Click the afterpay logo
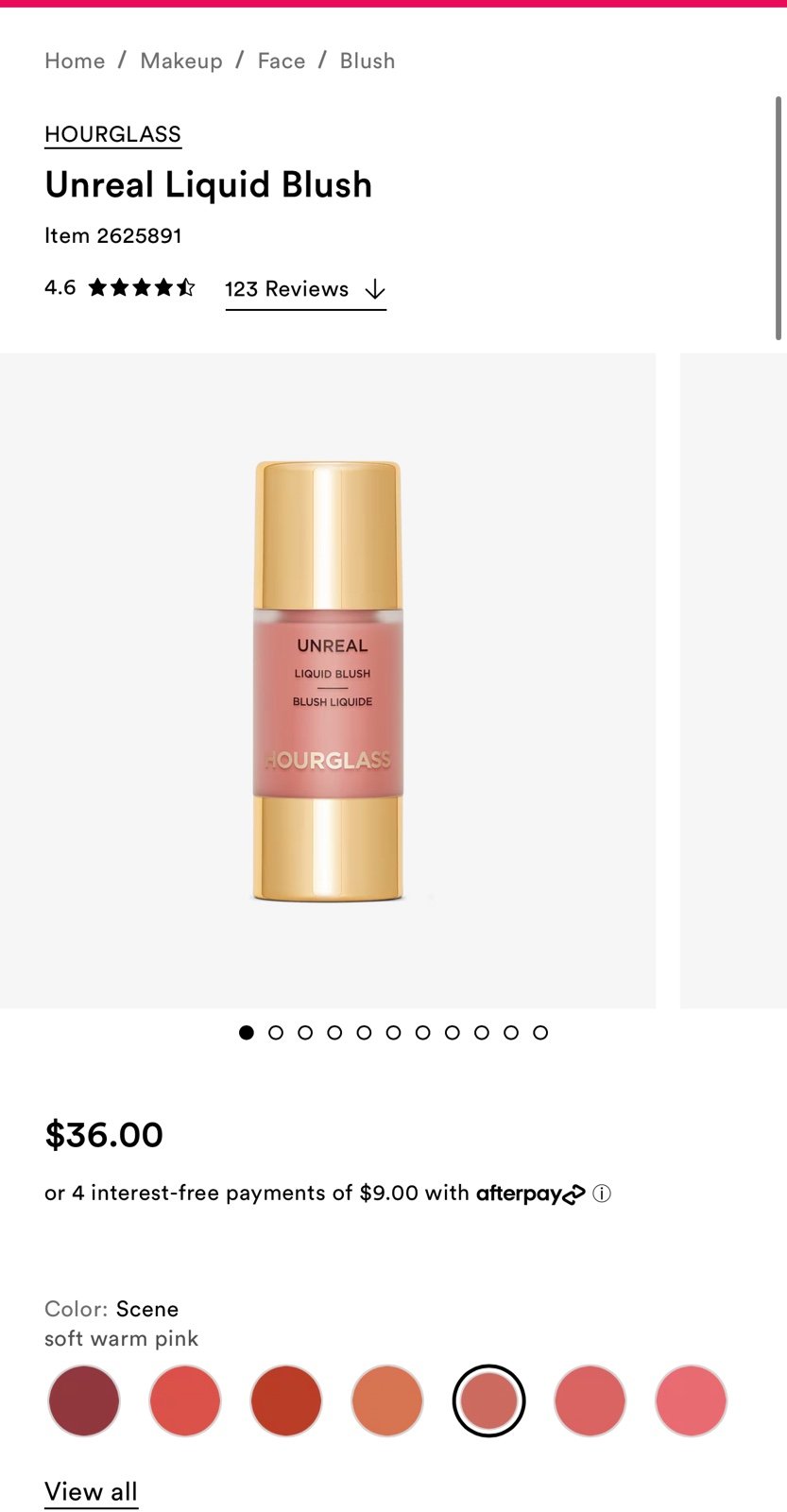This screenshot has height=1512, width=787. point(530,1194)
